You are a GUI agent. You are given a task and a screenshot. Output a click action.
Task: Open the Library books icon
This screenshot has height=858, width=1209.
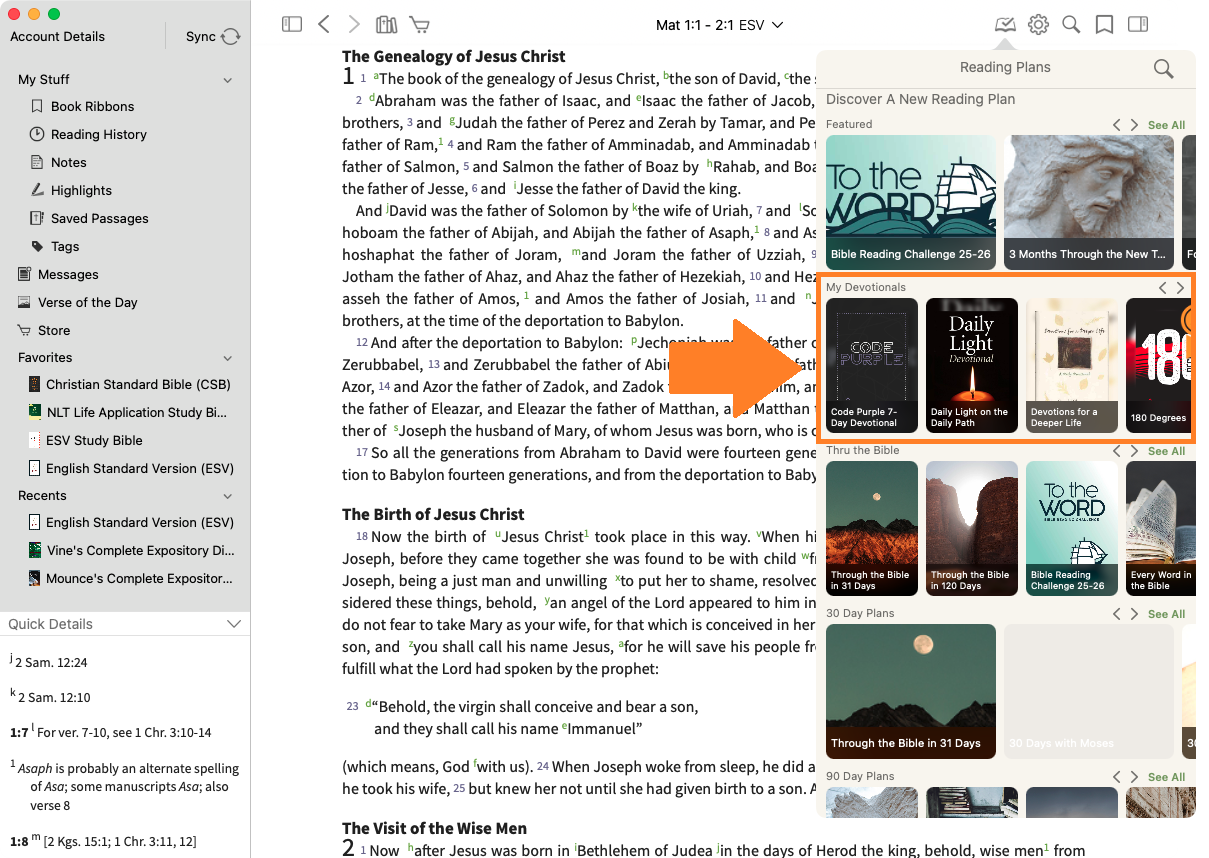click(x=386, y=24)
